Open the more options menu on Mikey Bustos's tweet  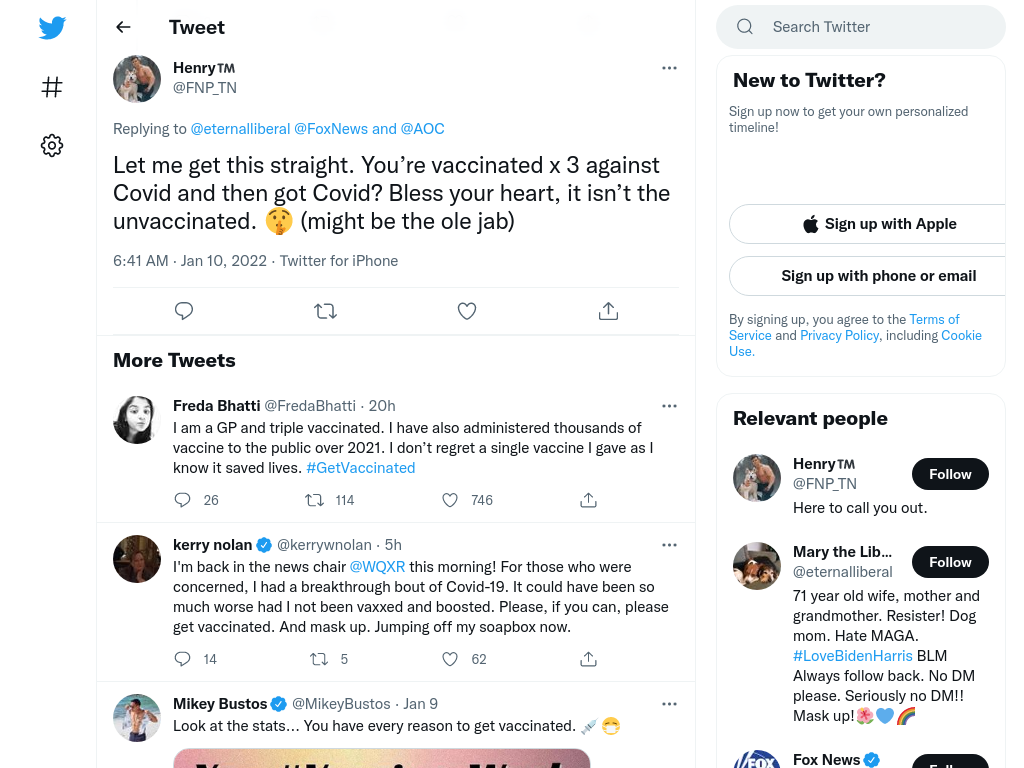[669, 704]
